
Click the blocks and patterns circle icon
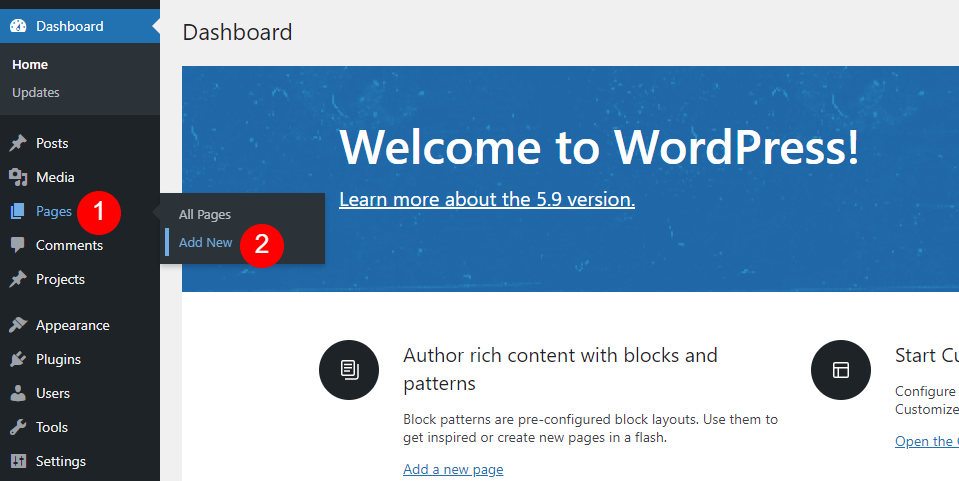[x=349, y=370]
